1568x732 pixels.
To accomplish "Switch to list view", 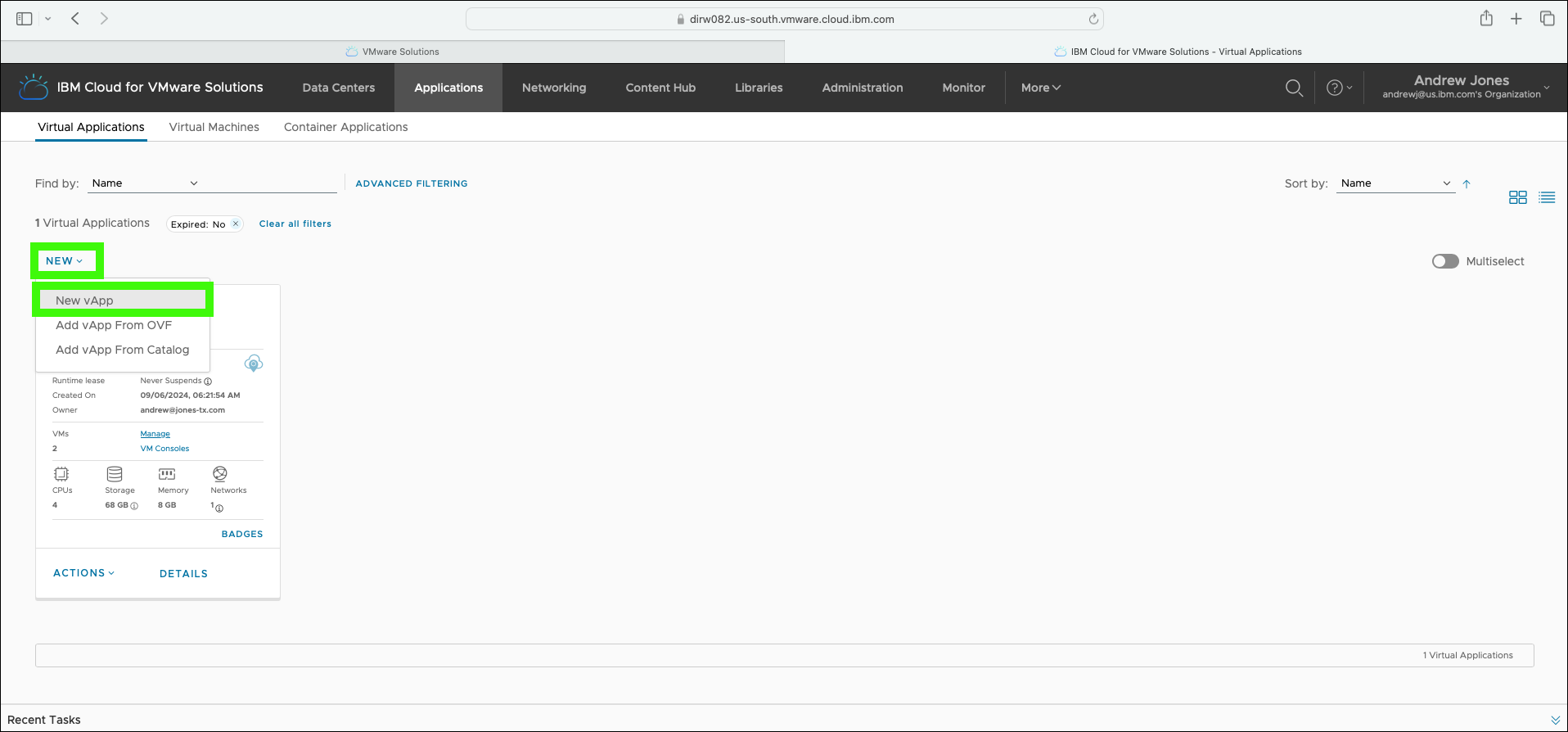I will pyautogui.click(x=1547, y=197).
